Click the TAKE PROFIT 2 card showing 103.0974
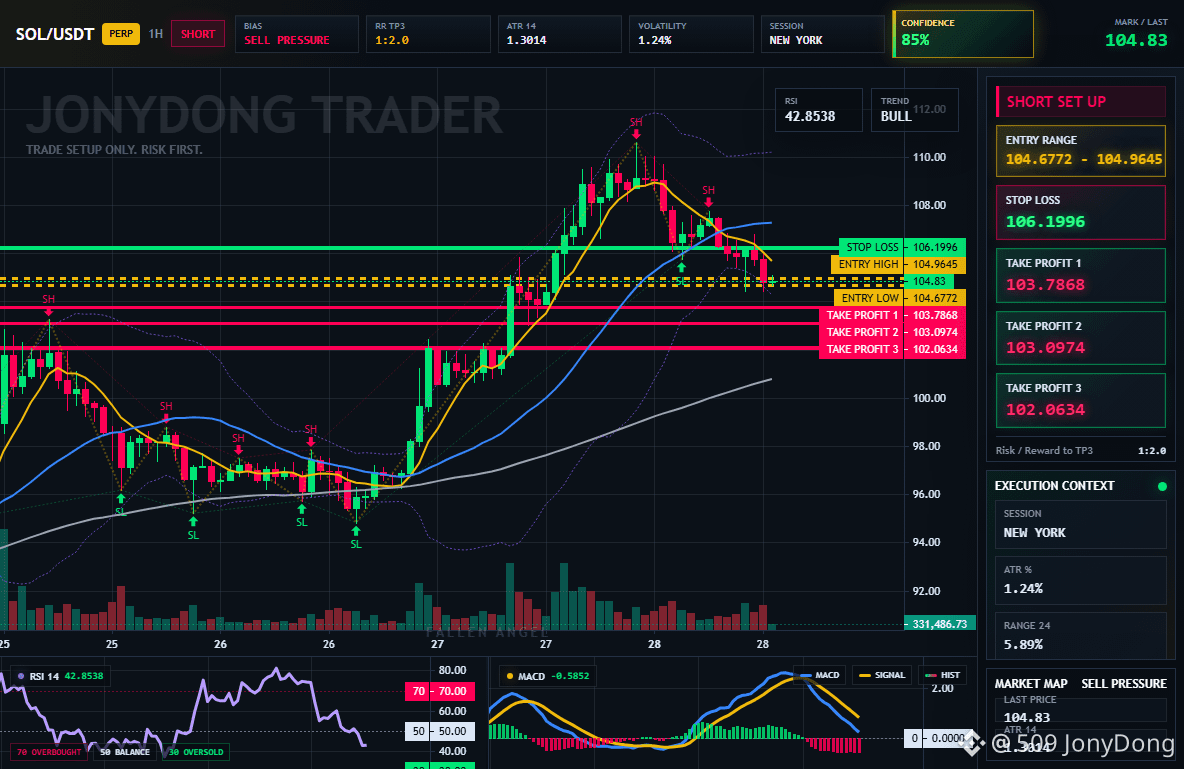Image resolution: width=1184 pixels, height=769 pixels. click(1081, 338)
